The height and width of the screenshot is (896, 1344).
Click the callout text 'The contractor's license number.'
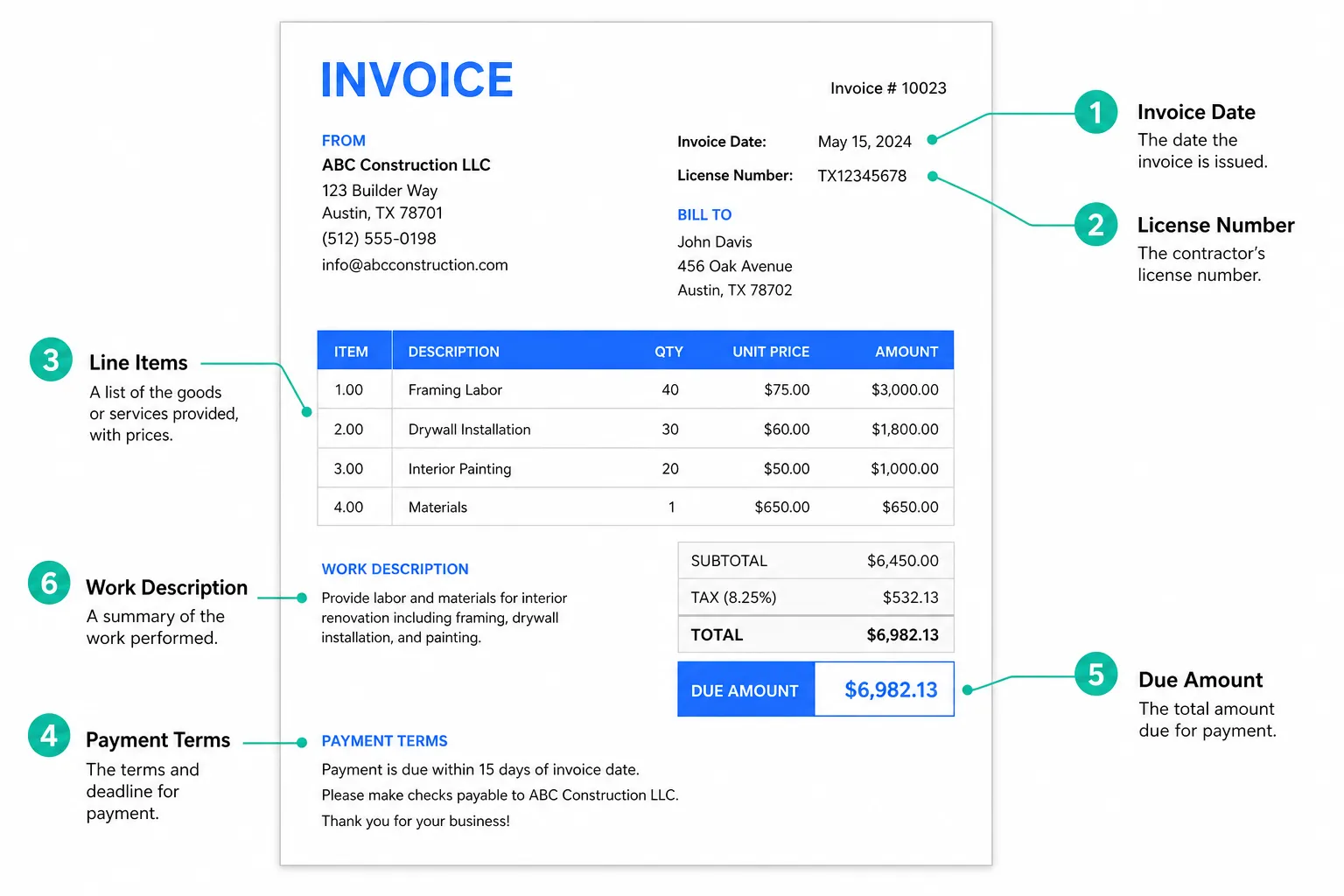[1201, 264]
